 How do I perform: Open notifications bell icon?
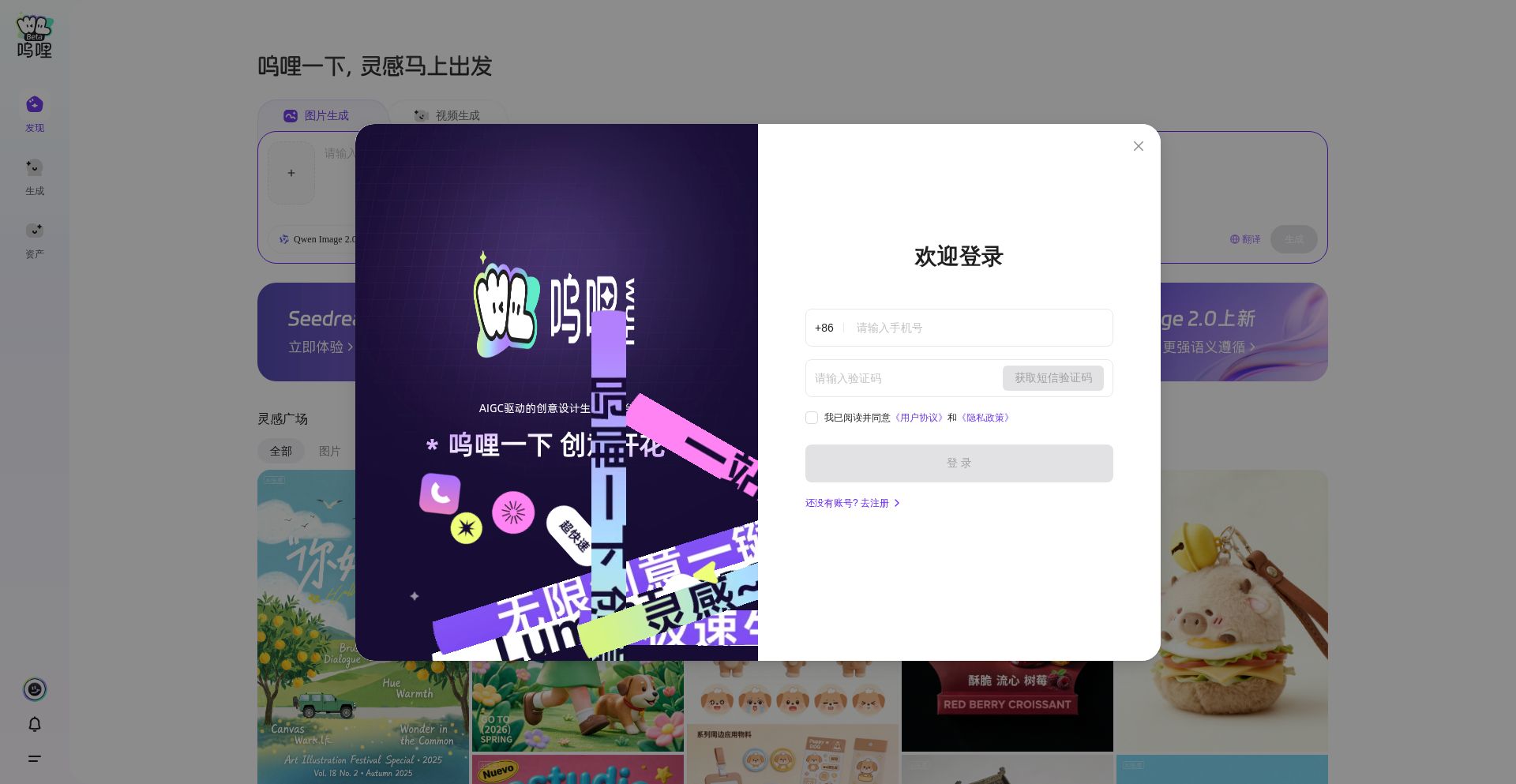(x=35, y=724)
